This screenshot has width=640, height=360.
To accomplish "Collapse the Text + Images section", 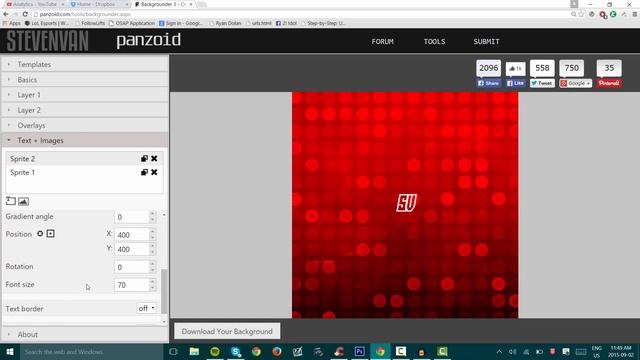I will point(85,140).
